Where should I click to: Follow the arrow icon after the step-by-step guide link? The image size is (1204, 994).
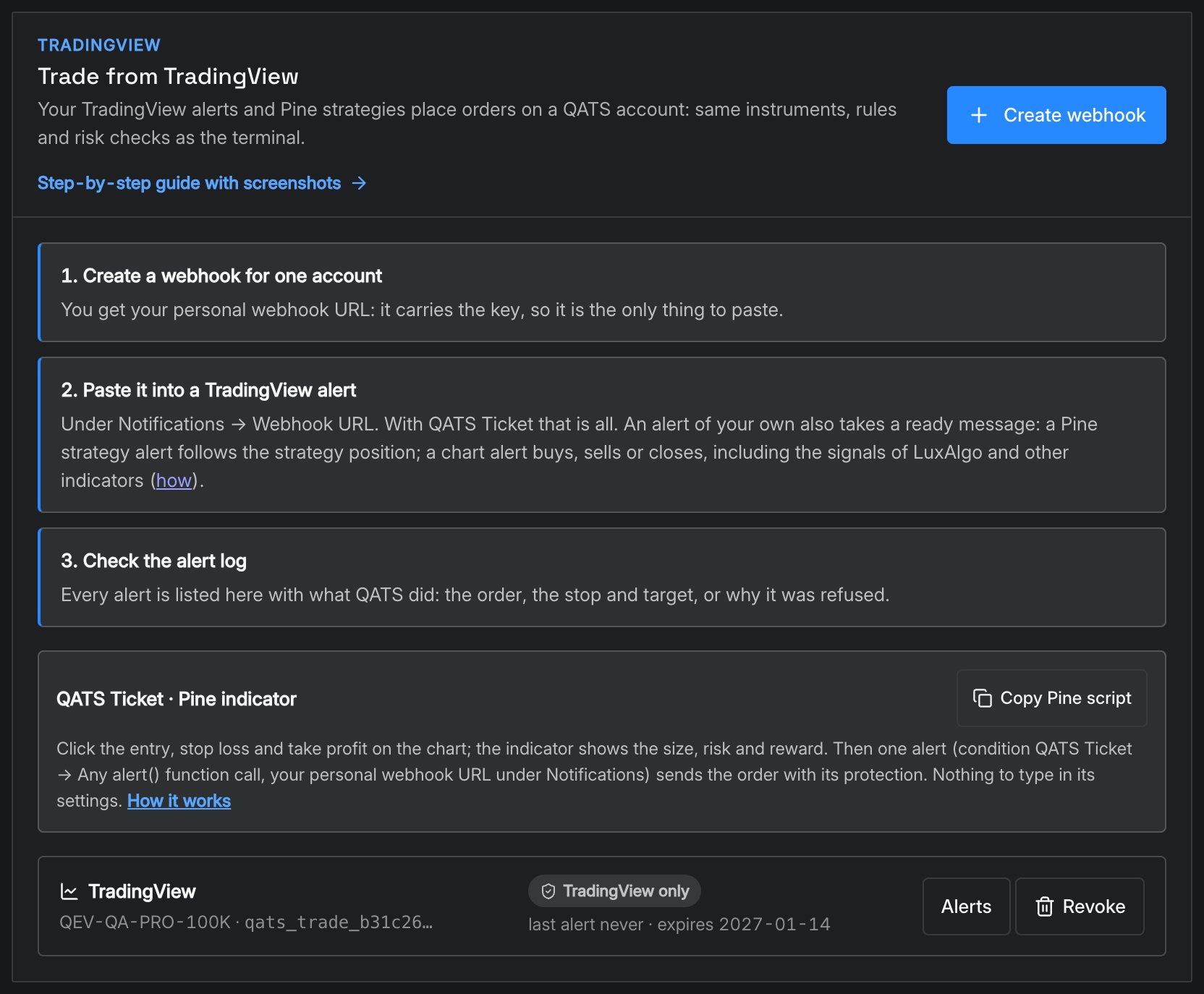click(x=359, y=184)
